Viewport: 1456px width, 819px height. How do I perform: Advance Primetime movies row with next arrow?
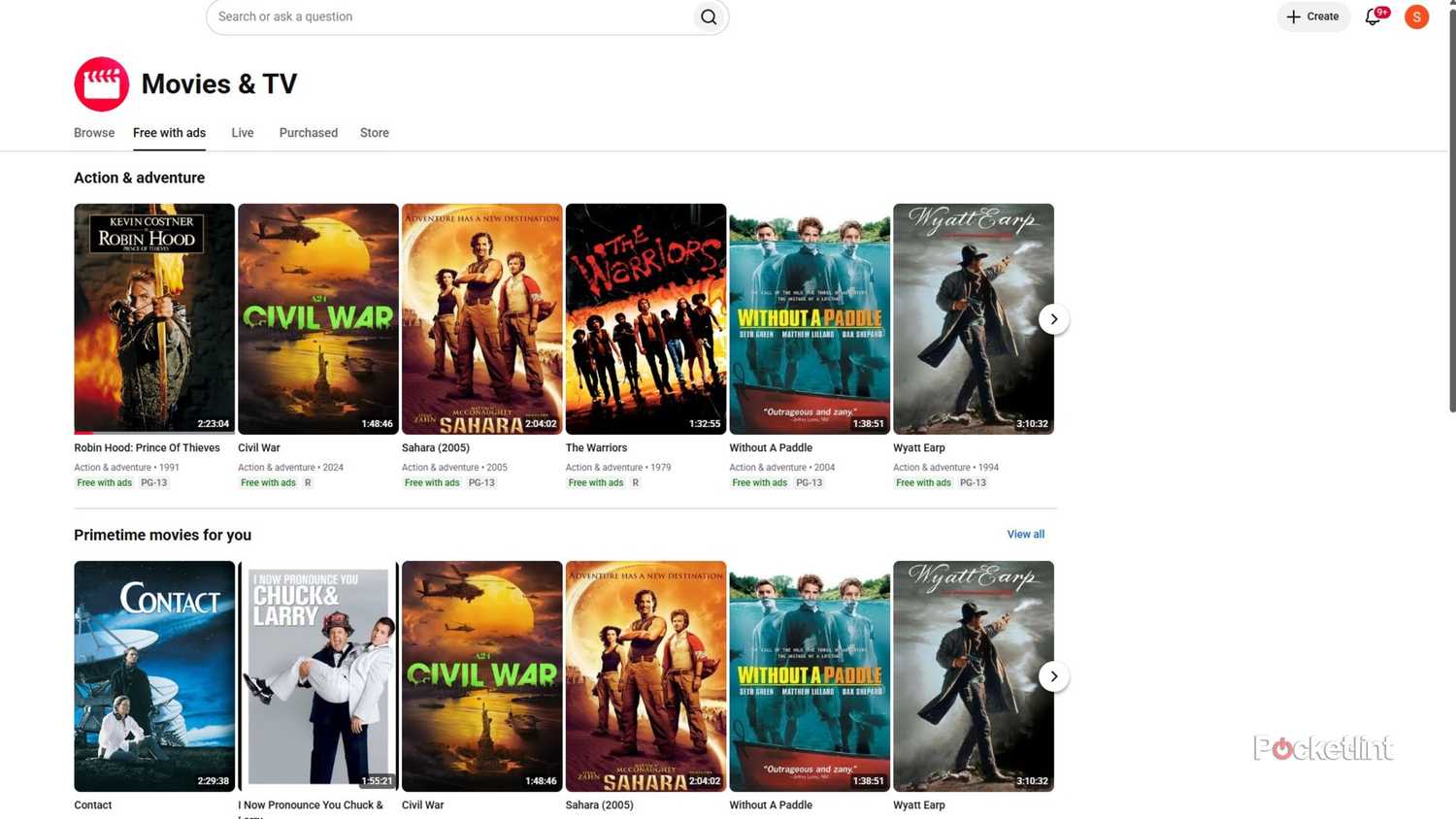tap(1053, 676)
